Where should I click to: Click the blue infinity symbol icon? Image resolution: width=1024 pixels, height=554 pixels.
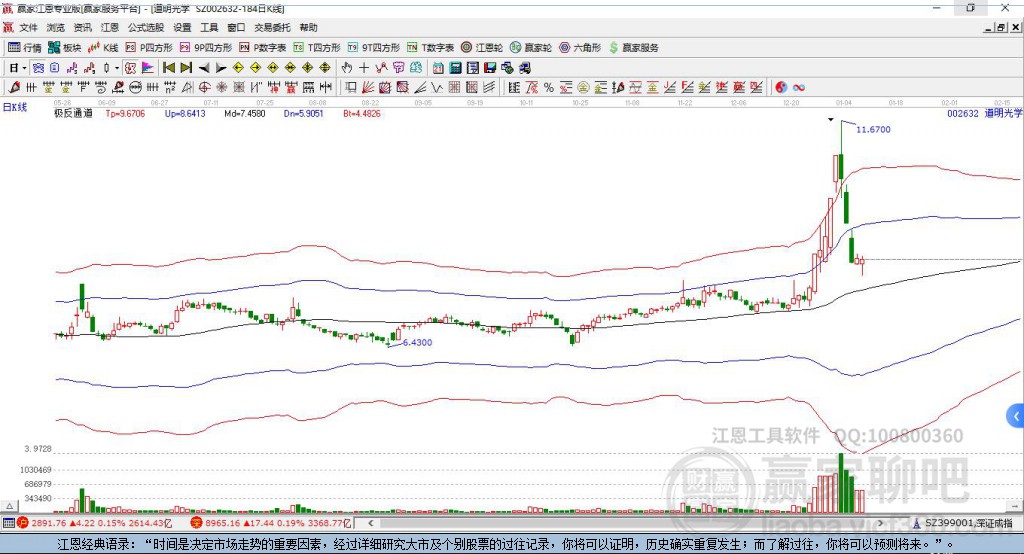[799, 88]
